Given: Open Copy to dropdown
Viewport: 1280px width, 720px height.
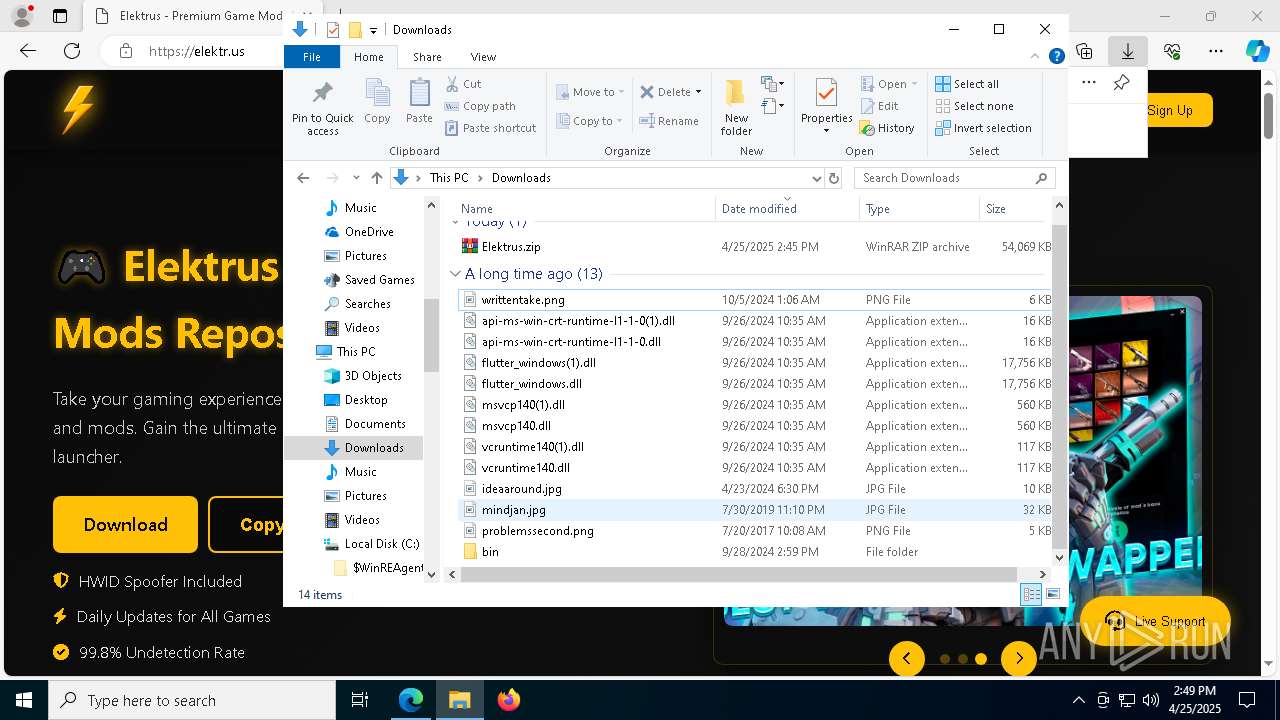Looking at the screenshot, I should tap(590, 121).
